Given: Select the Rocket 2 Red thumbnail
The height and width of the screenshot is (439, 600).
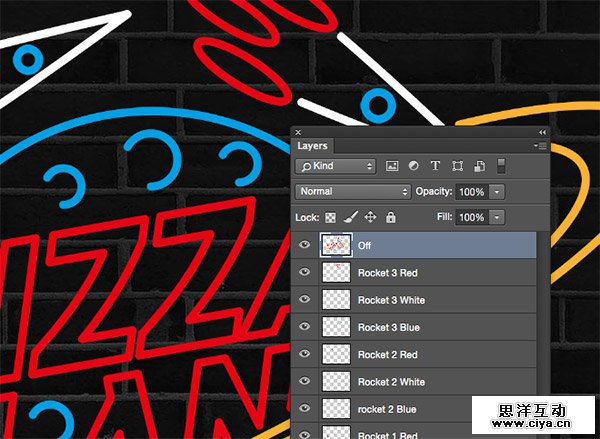Looking at the screenshot, I should 336,354.
